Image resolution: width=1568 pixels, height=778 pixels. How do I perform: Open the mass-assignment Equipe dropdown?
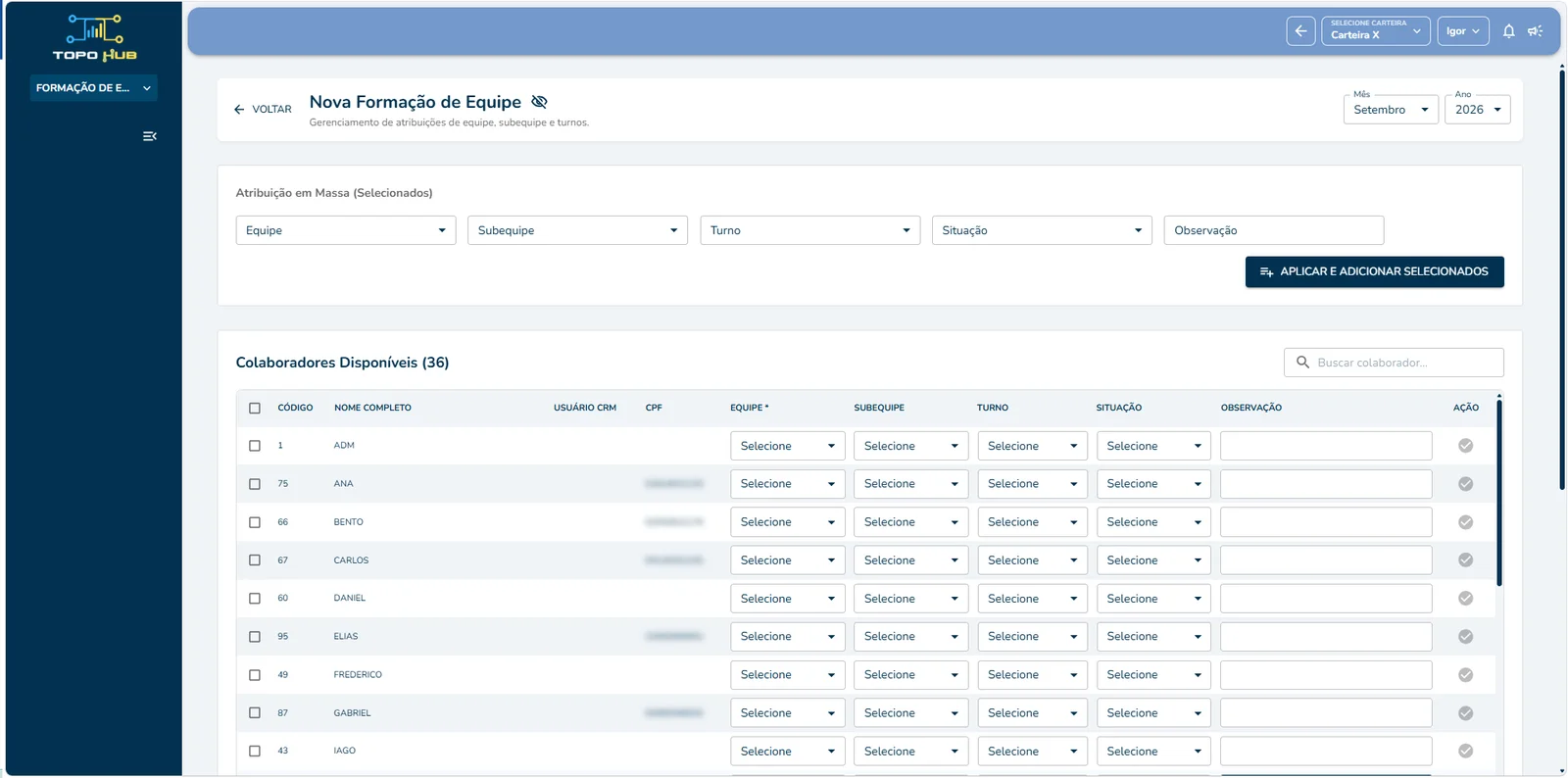tap(346, 230)
